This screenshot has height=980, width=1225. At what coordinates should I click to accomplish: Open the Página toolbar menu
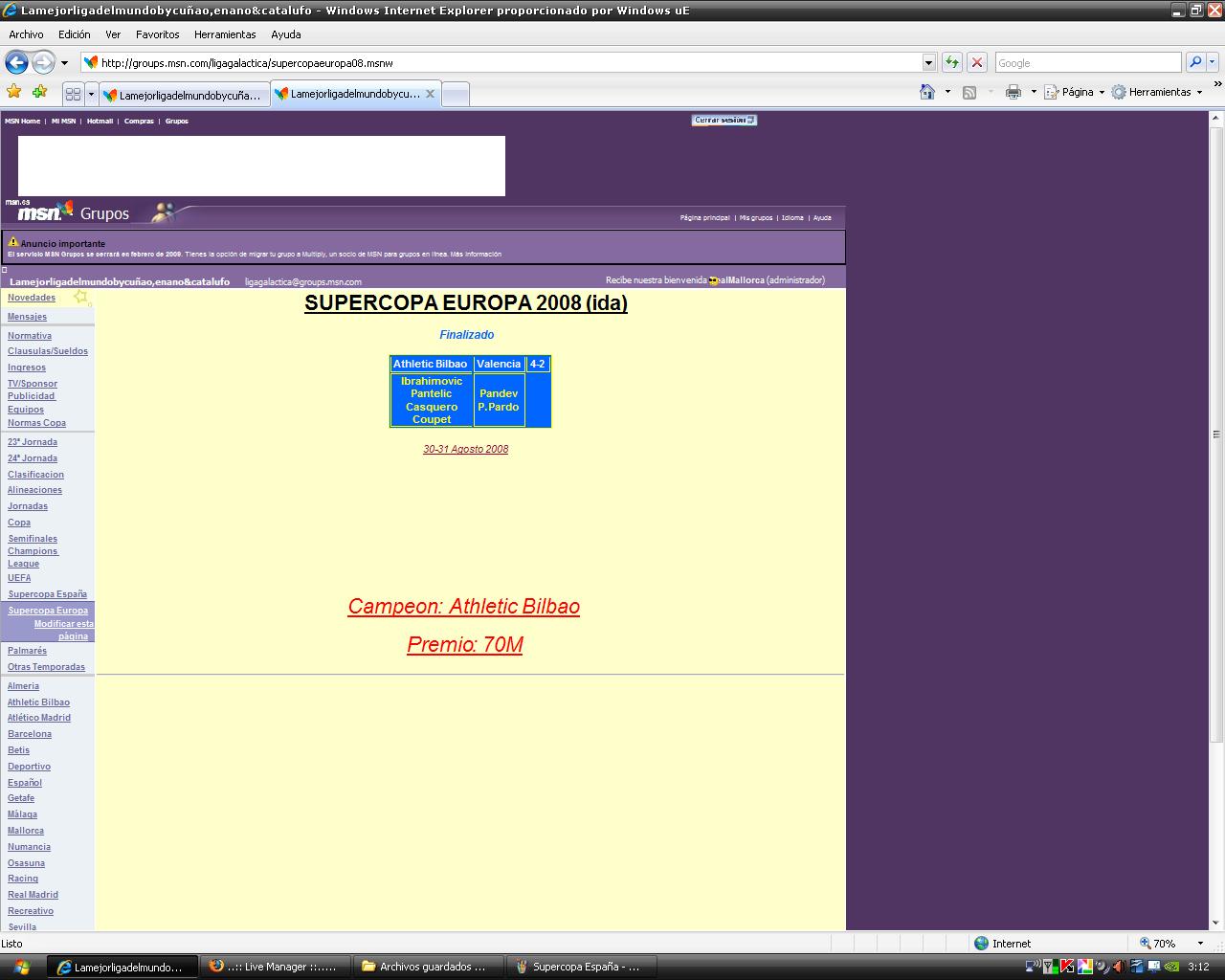[x=1074, y=92]
